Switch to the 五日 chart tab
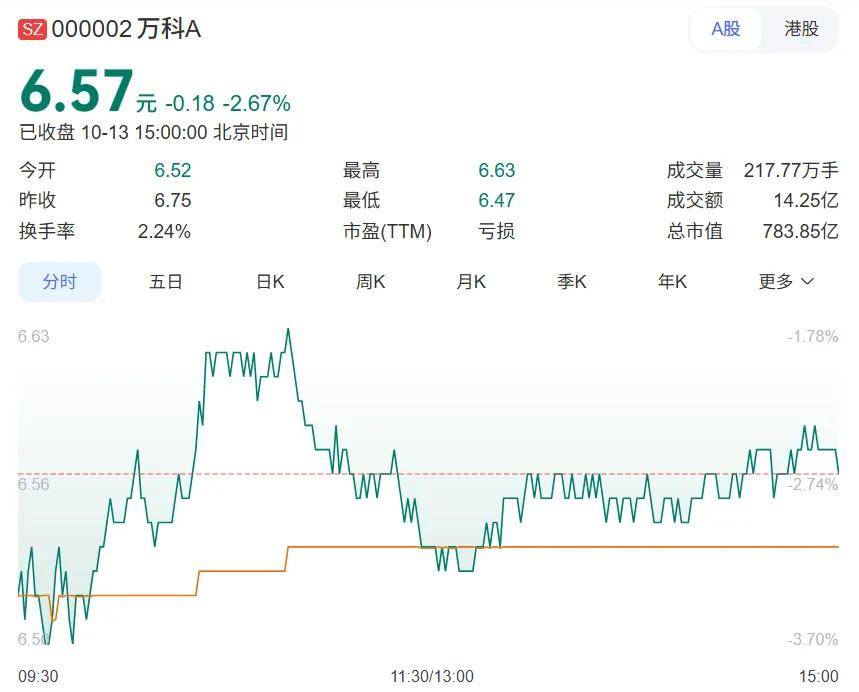The image size is (859, 692). 166,282
